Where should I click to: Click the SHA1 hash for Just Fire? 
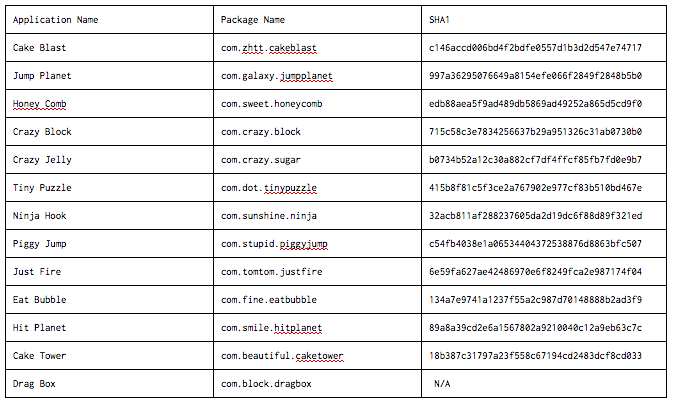tap(535, 272)
